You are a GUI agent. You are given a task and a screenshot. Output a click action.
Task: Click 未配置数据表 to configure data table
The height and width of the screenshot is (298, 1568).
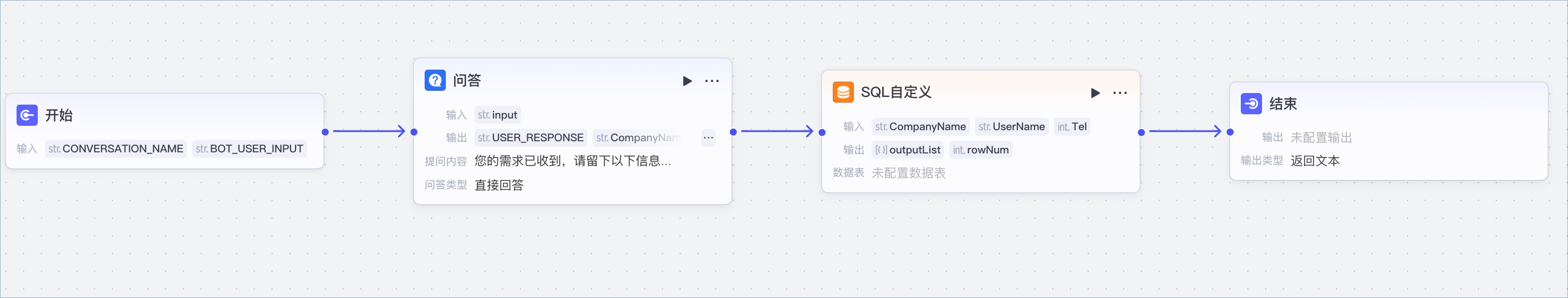click(x=909, y=173)
